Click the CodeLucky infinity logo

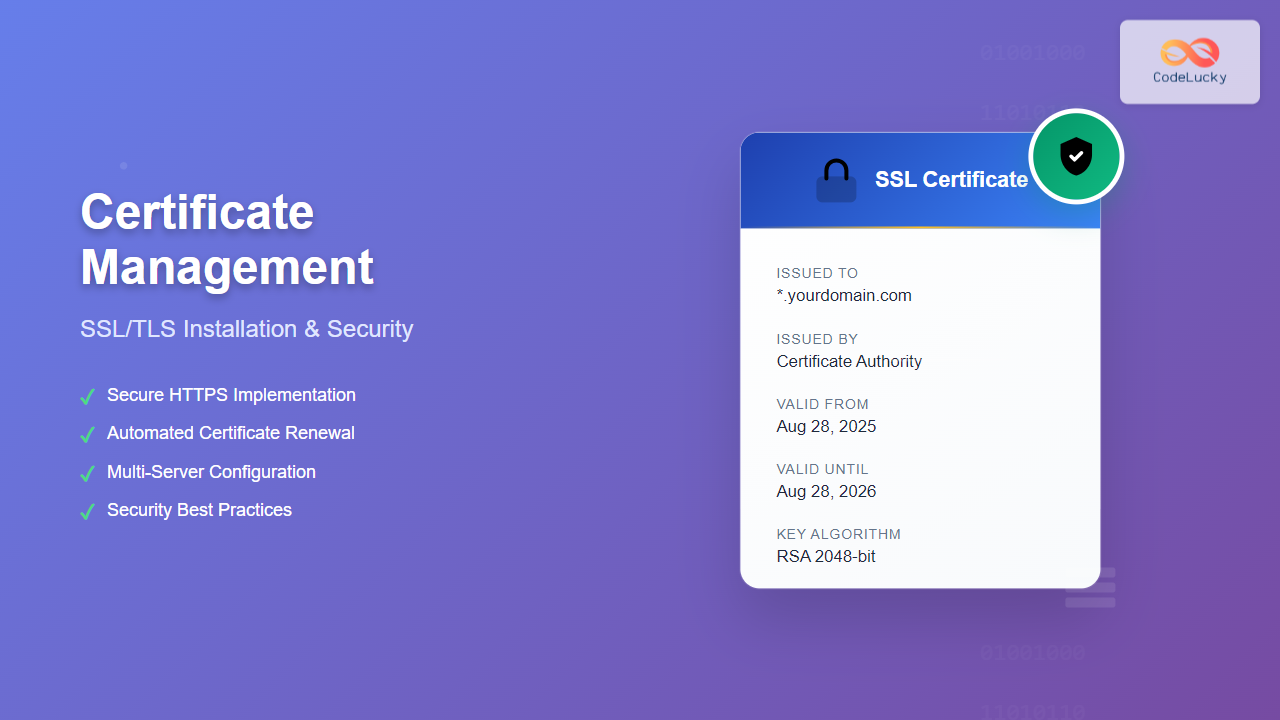tap(1189, 52)
